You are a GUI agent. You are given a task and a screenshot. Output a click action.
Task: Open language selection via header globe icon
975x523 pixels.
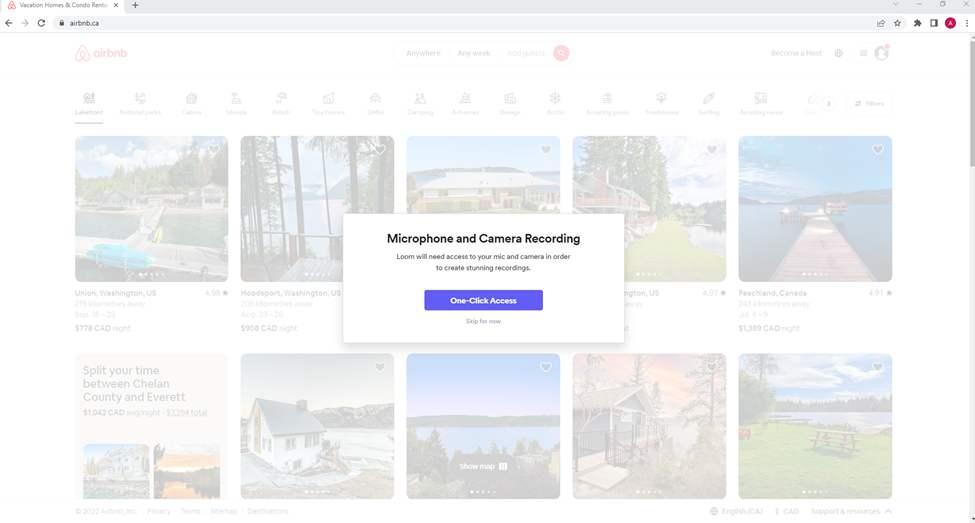[838, 53]
